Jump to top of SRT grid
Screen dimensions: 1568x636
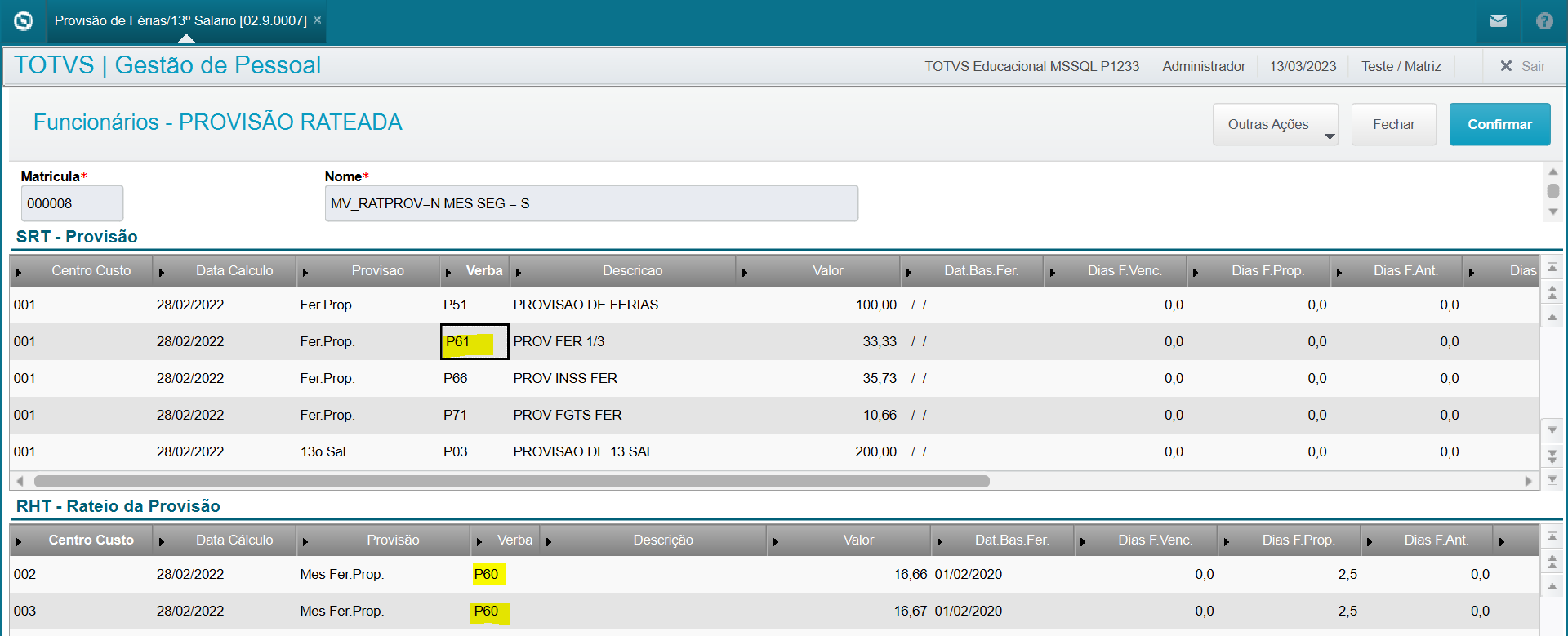pyautogui.click(x=1552, y=268)
